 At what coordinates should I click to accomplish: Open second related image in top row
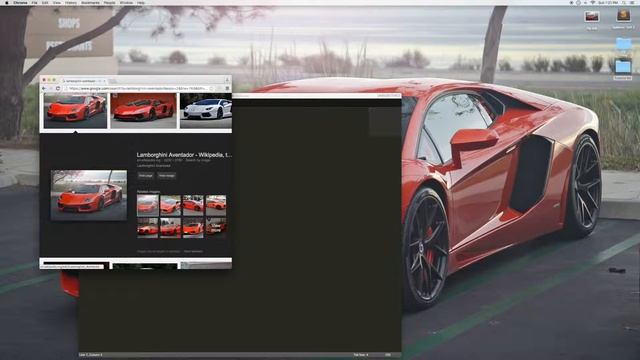(170, 205)
